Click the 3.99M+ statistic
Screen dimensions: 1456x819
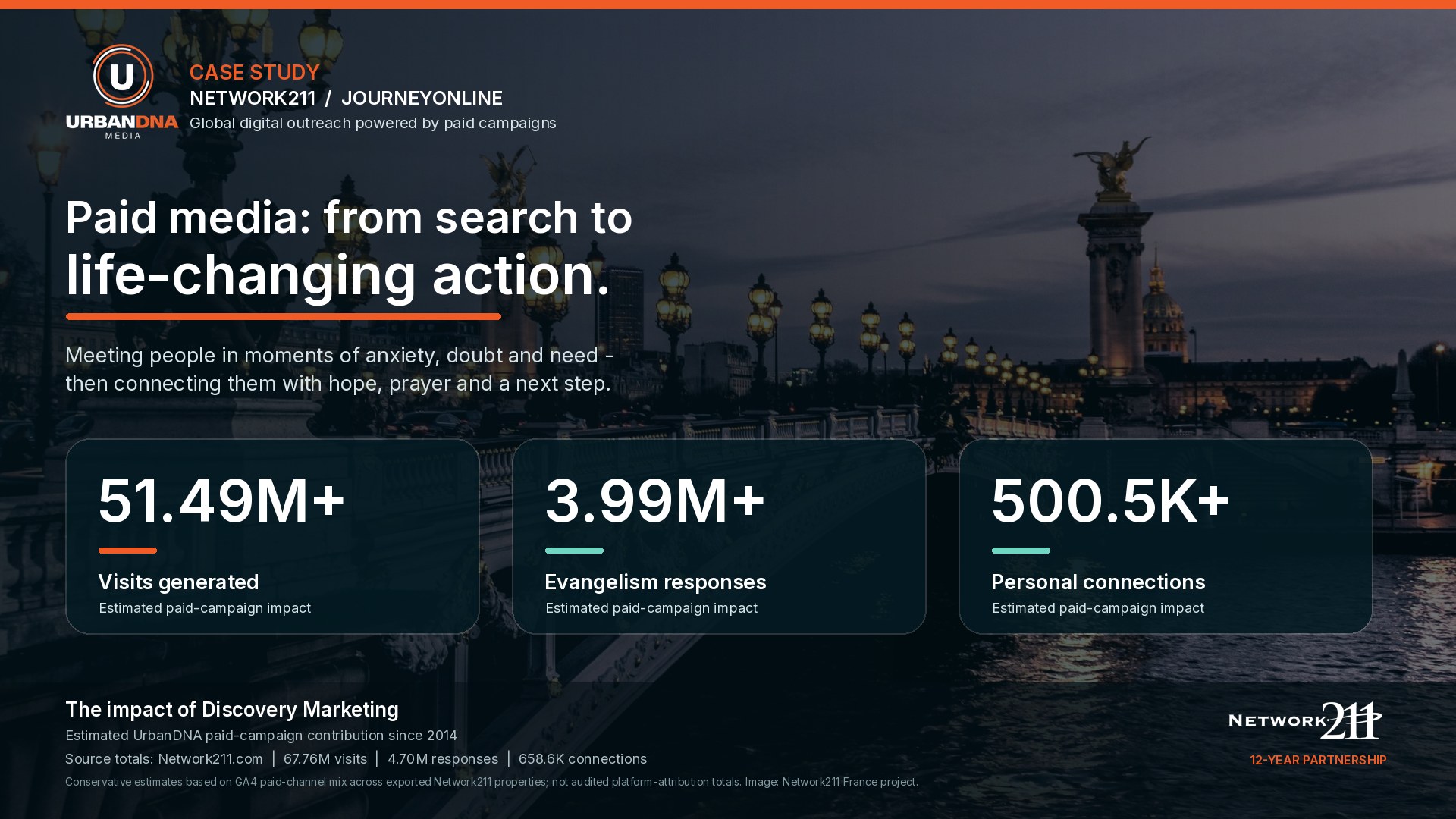[655, 501]
